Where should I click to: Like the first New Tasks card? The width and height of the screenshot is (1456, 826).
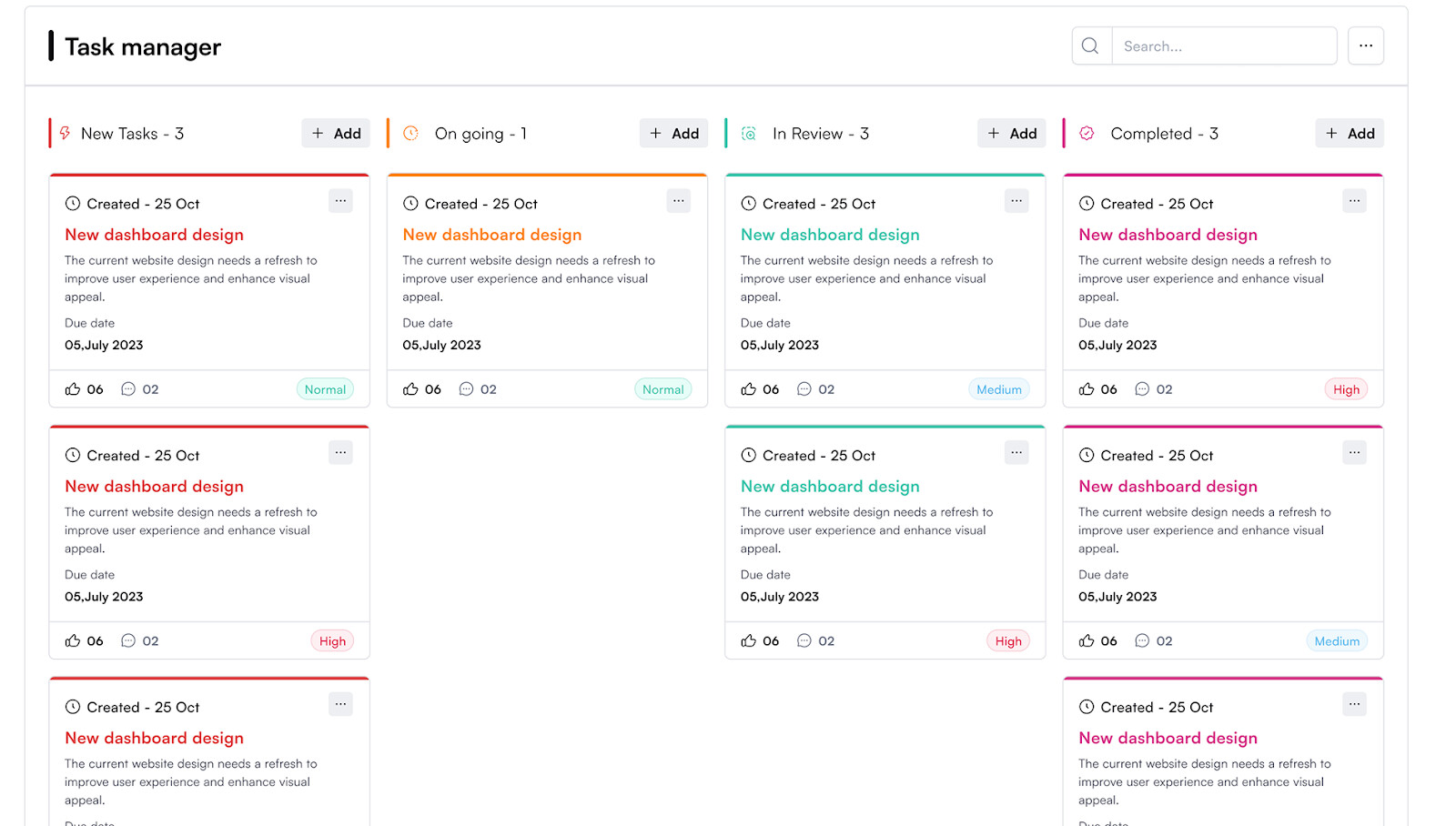[x=73, y=389]
